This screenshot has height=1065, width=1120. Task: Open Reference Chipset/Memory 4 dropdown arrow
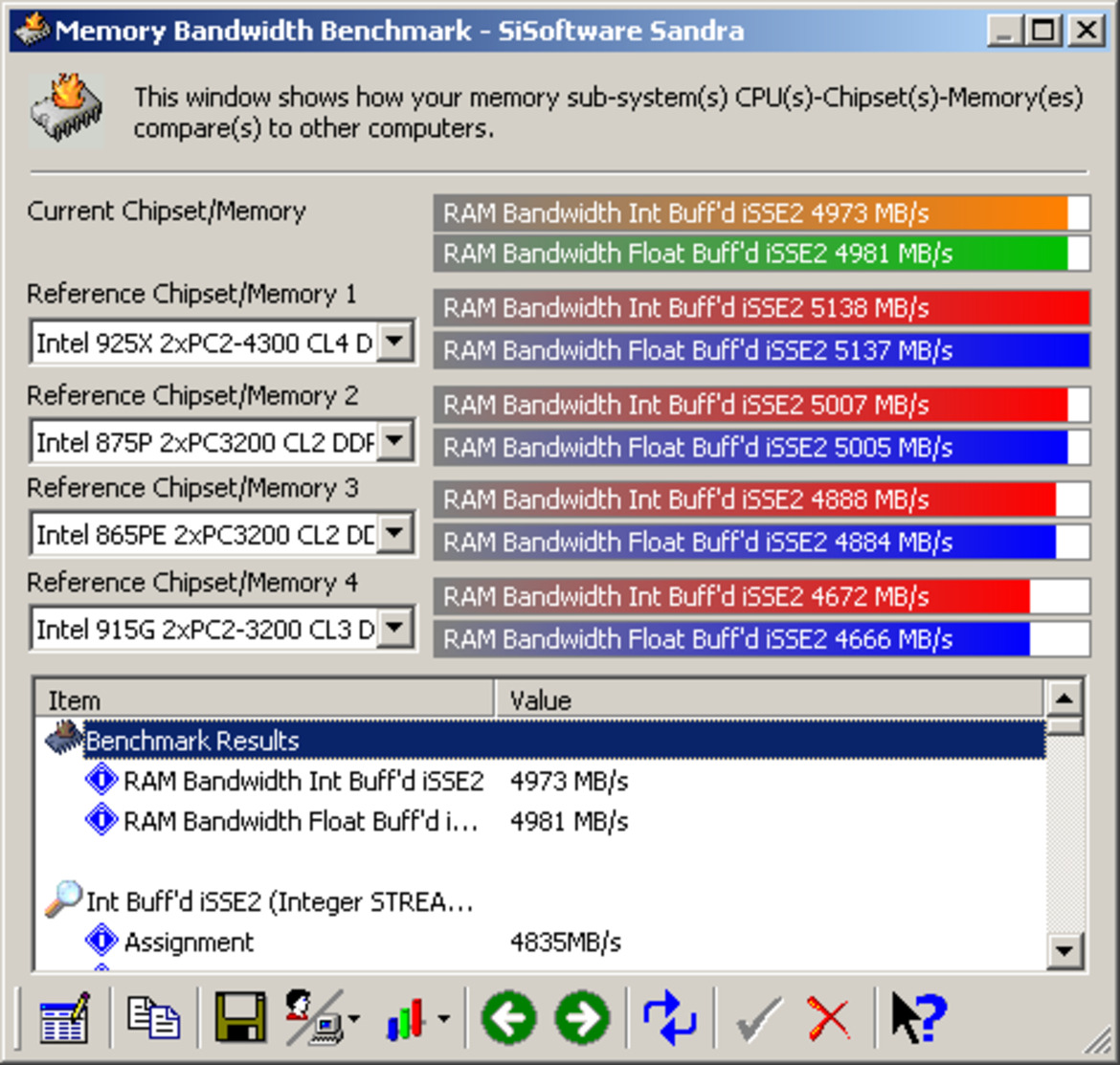[x=394, y=628]
